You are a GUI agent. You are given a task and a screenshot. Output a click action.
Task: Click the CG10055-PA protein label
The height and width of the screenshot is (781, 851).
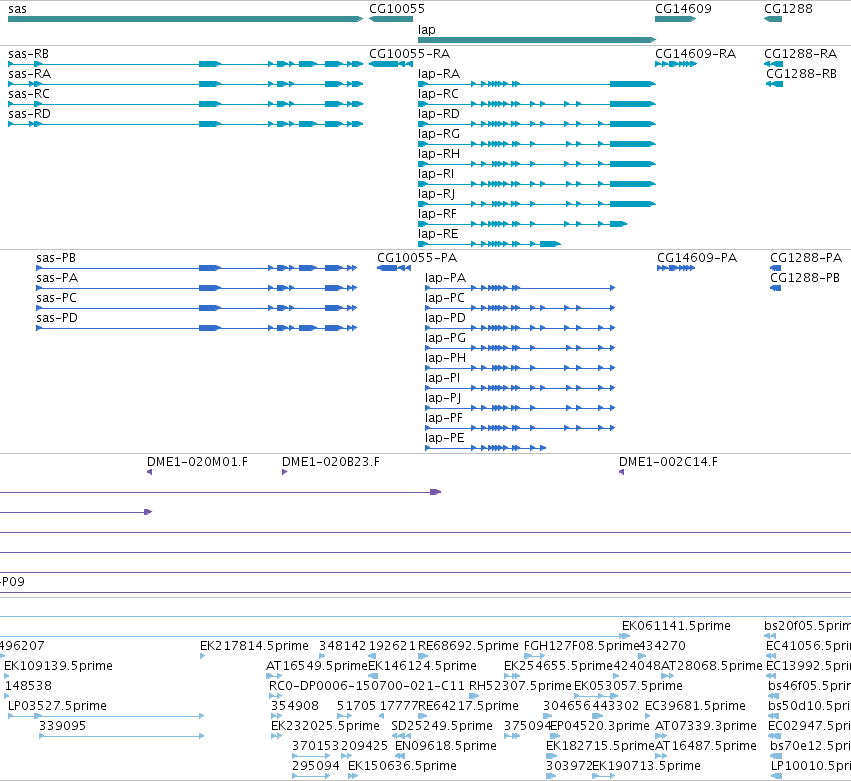(x=417, y=258)
